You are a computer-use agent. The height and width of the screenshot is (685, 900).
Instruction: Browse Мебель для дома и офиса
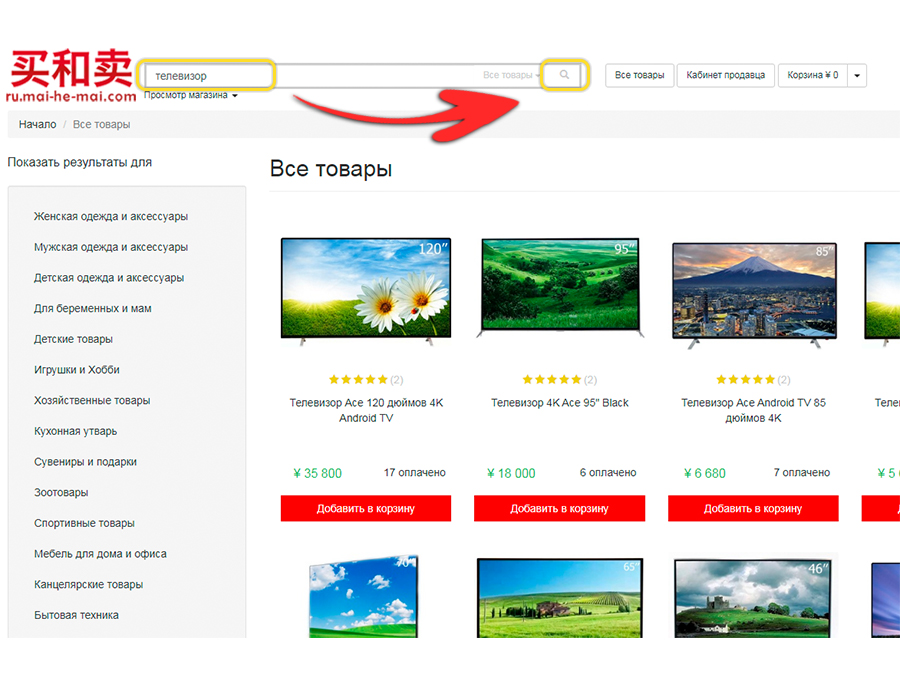(x=100, y=554)
